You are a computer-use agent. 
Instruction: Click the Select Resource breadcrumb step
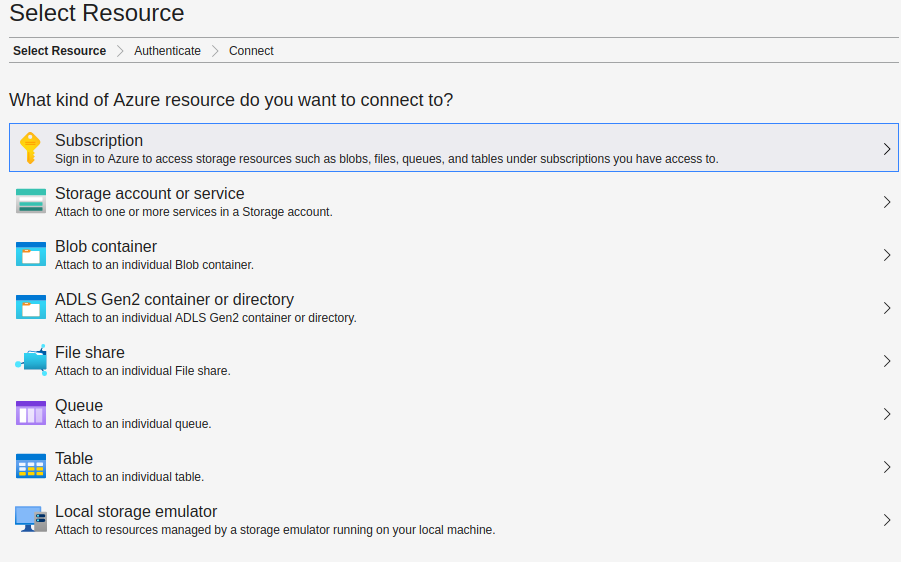59,51
